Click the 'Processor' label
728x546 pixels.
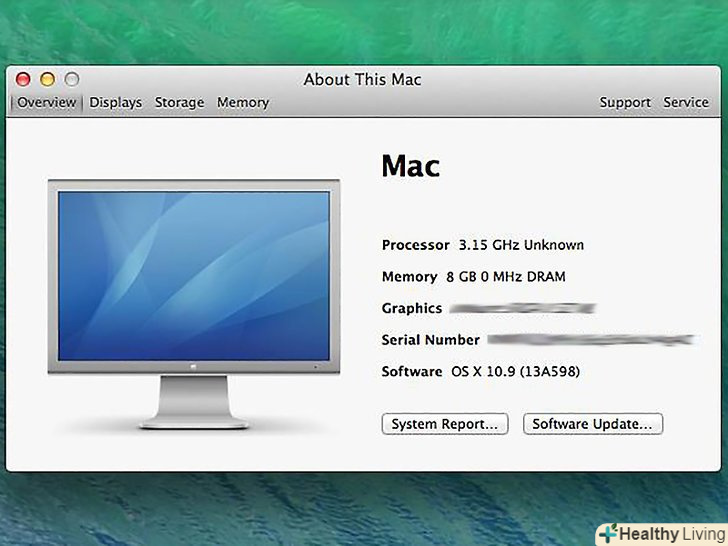[x=416, y=245]
